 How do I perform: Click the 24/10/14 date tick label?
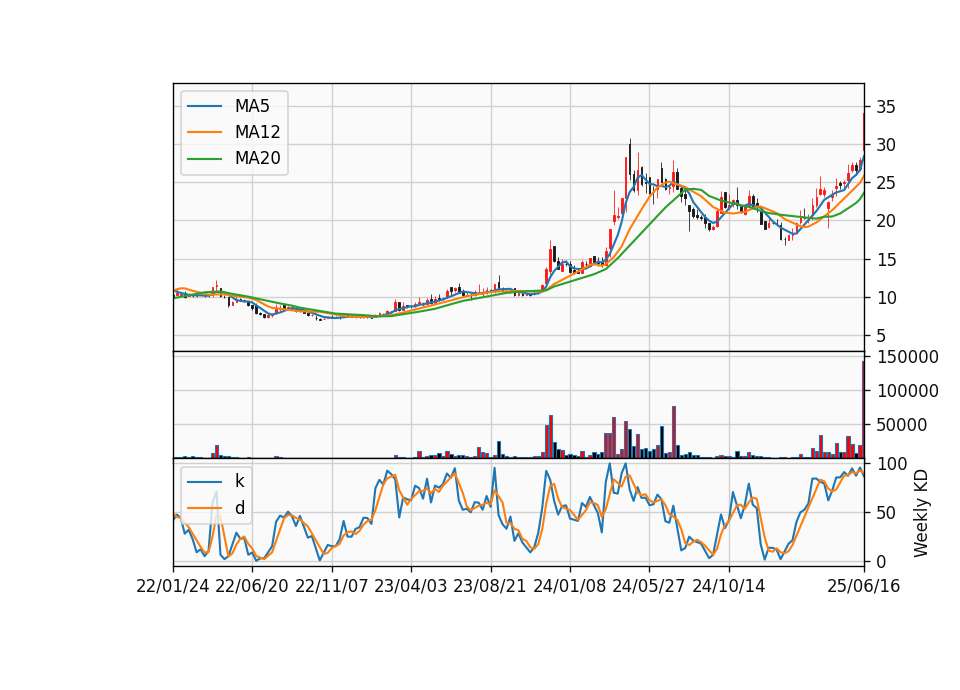pyautogui.click(x=729, y=587)
